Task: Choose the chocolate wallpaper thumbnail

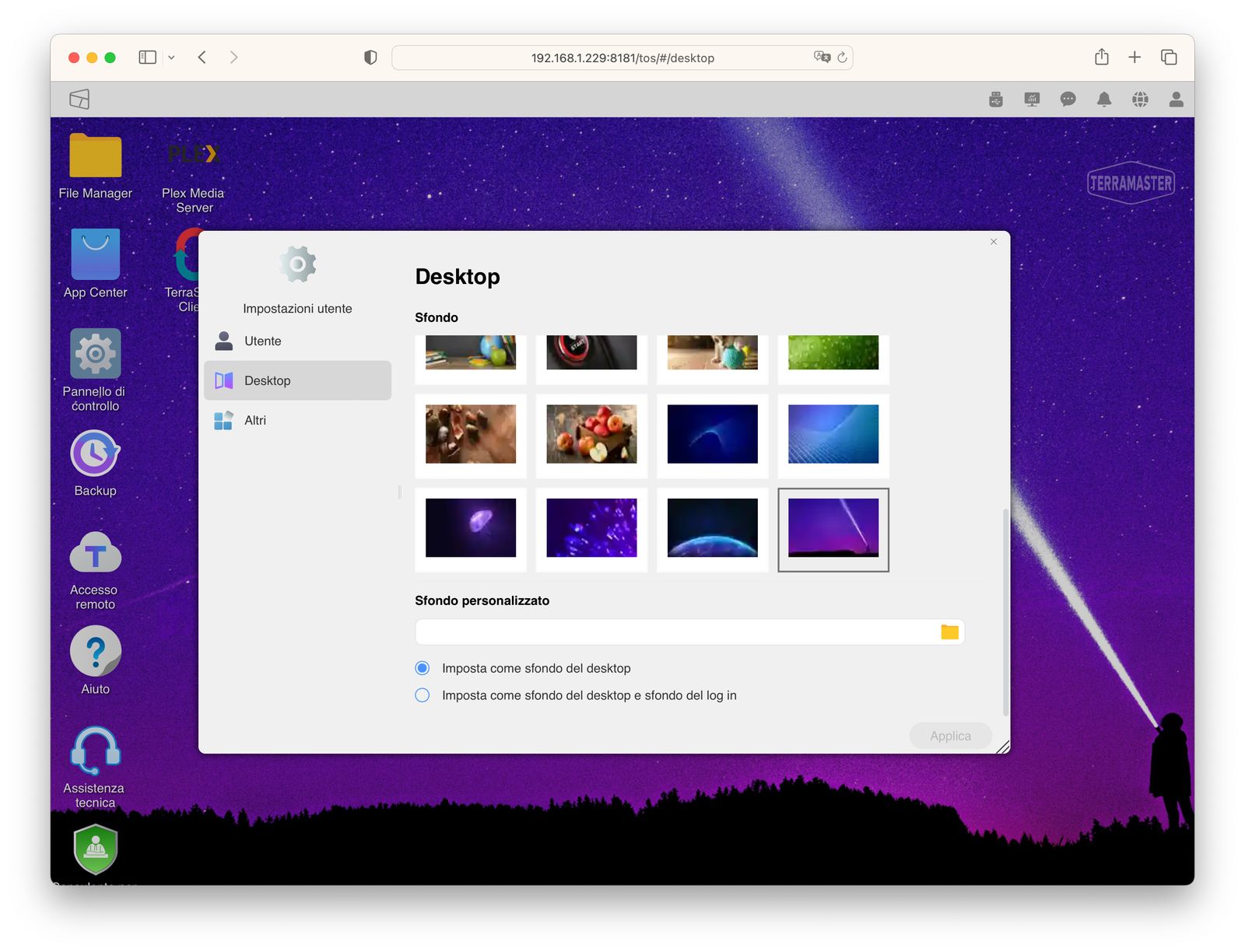Action: [x=471, y=435]
